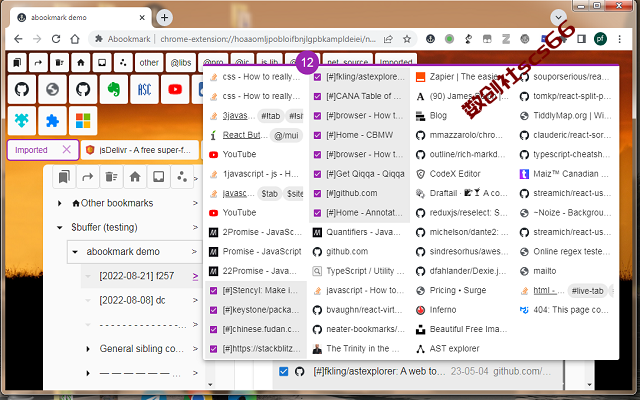The image size is (640, 400).
Task: Open the Chrome tab search dropdown arrow
Action: (558, 18)
